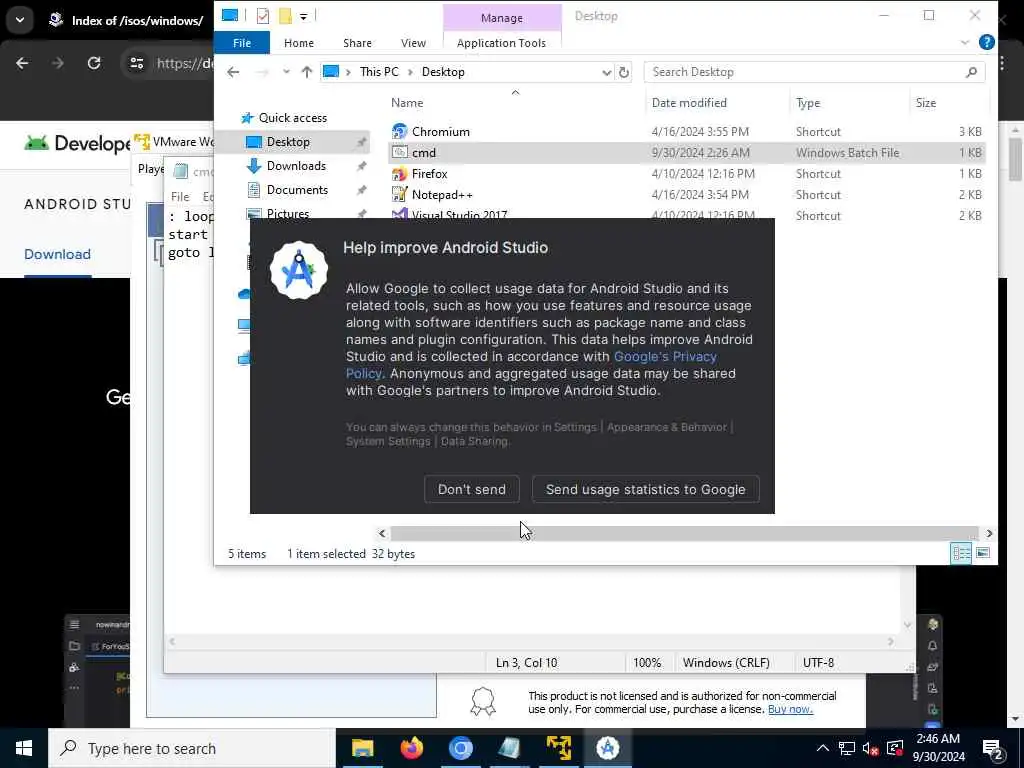Click horizontal scrollbar left arrow in Explorer
Viewport: 1024px width, 768px height.
382,534
